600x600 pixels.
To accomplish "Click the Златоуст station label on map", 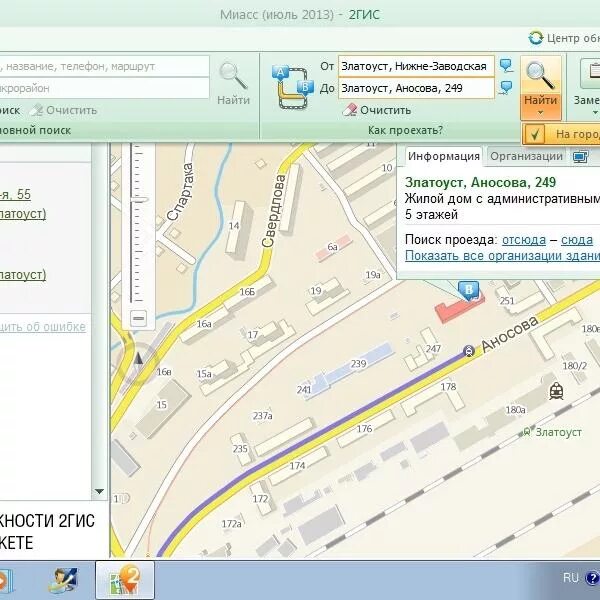I will click(x=558, y=432).
